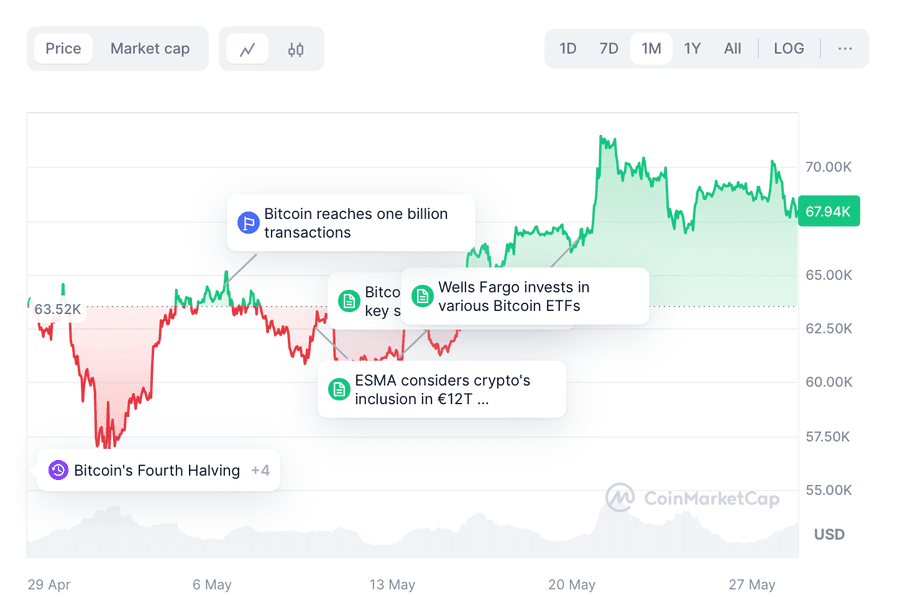Click the CoinMarketCap watermark logo
The image size is (900, 597).
click(x=620, y=498)
